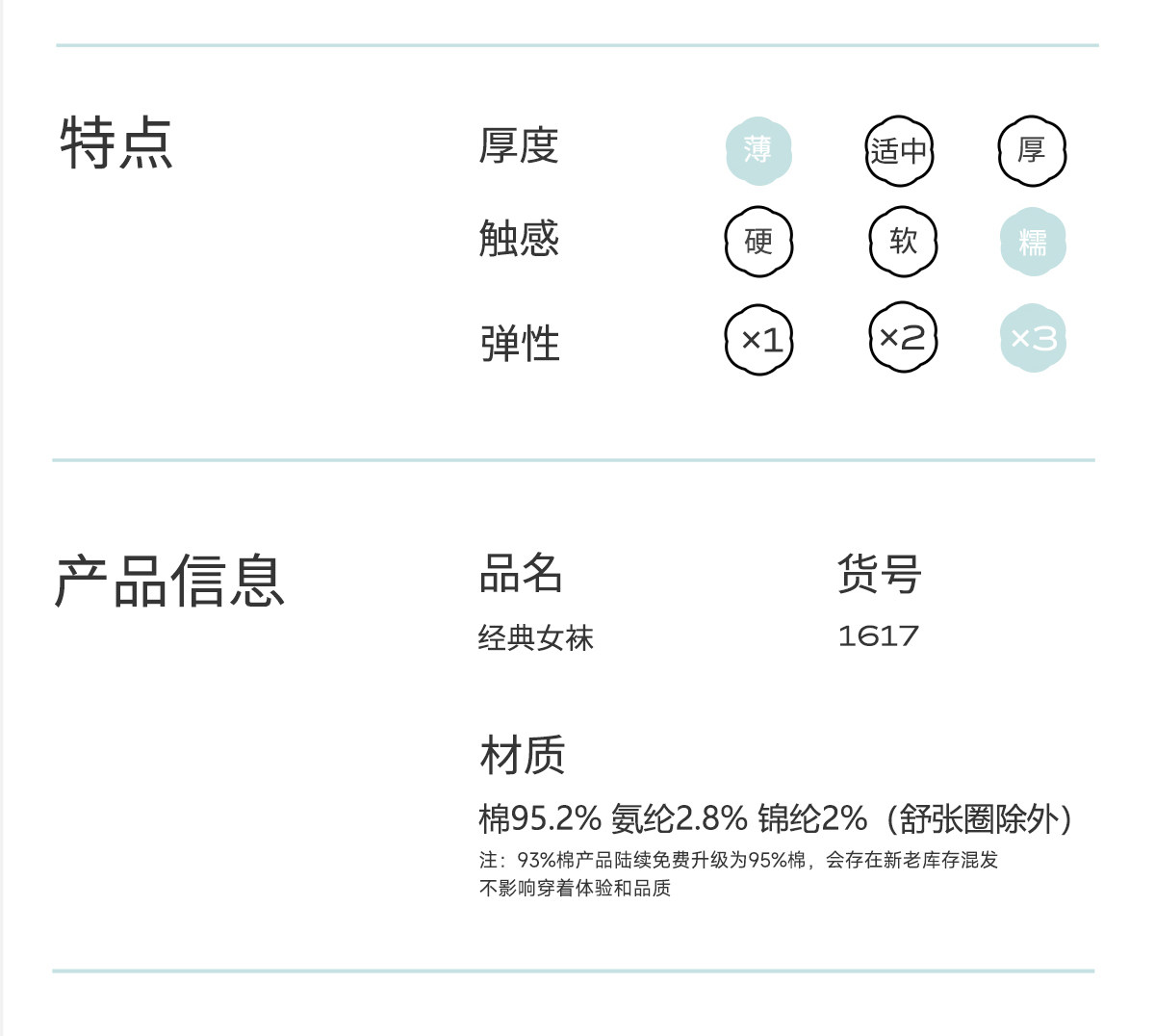Image resolution: width=1155 pixels, height=1036 pixels.
Task: Click the ×2 elasticity badge
Action: pyautogui.click(x=903, y=338)
